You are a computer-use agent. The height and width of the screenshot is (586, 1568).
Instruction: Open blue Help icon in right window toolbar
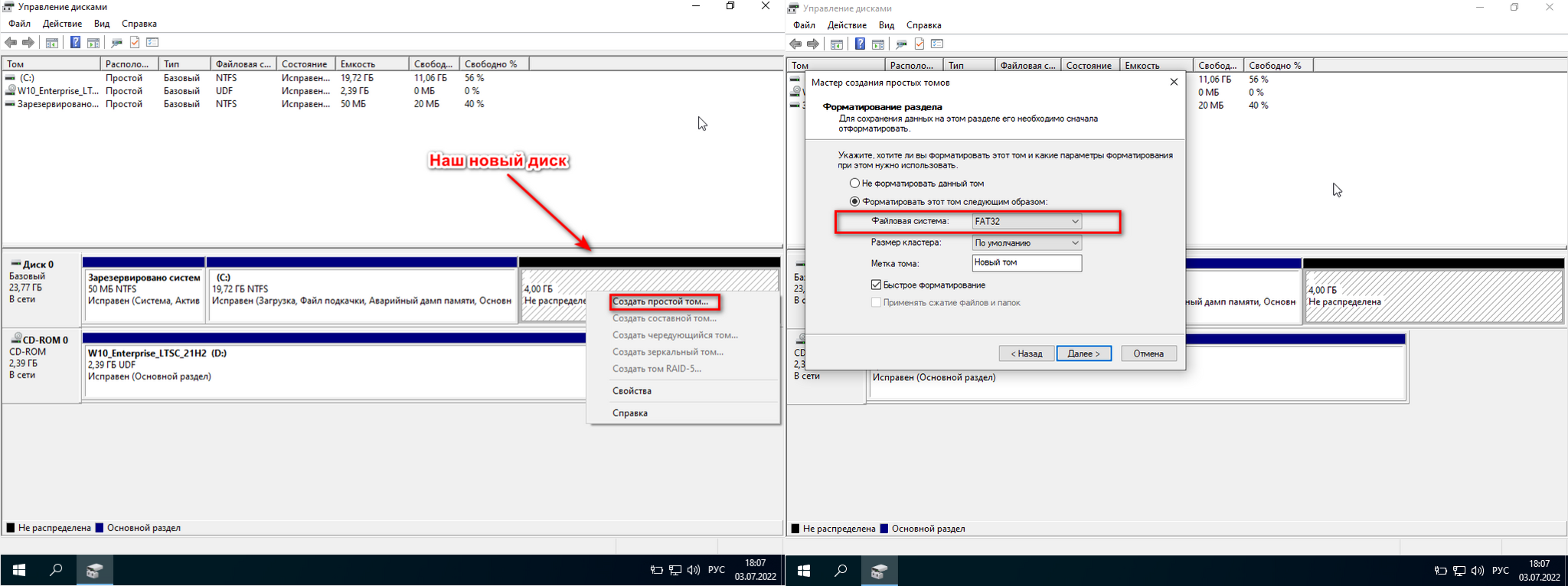(860, 44)
